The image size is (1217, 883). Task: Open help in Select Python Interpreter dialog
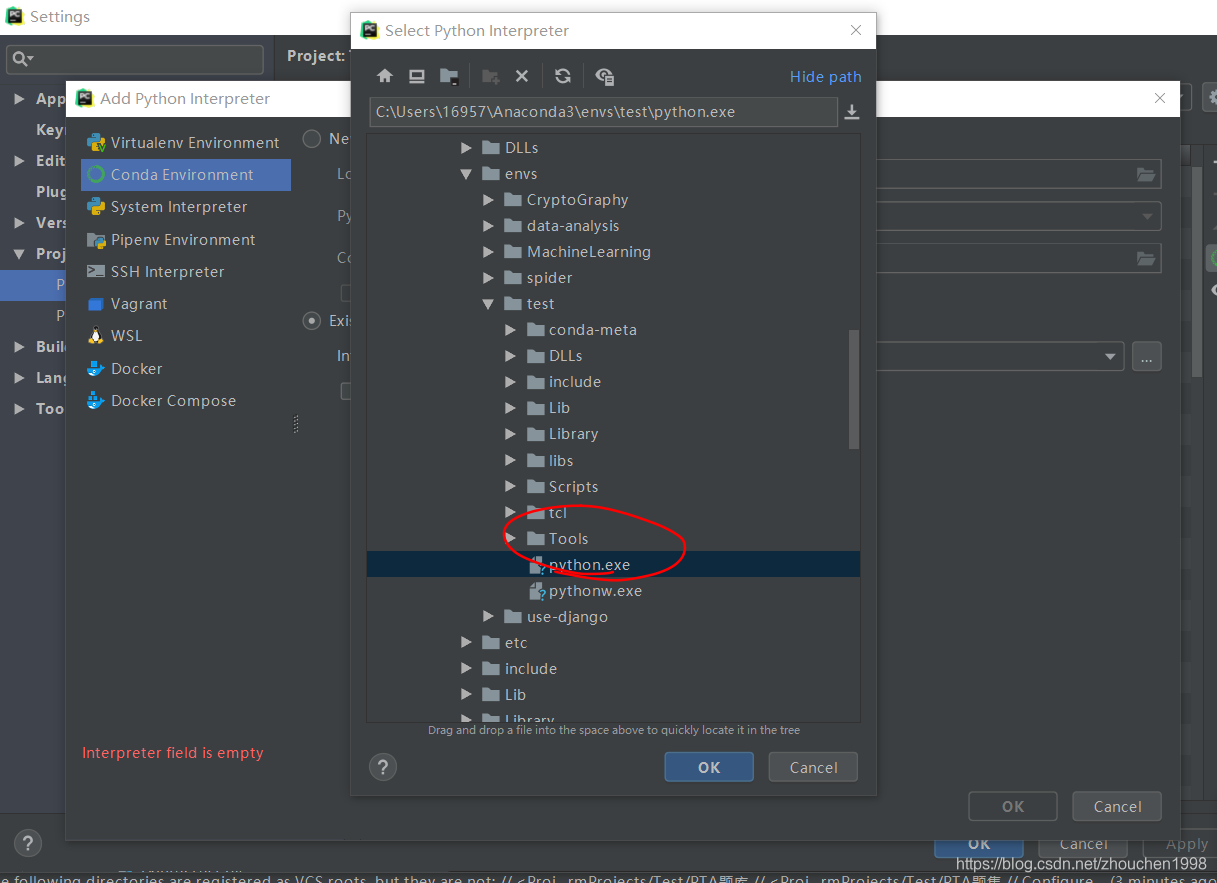[383, 767]
